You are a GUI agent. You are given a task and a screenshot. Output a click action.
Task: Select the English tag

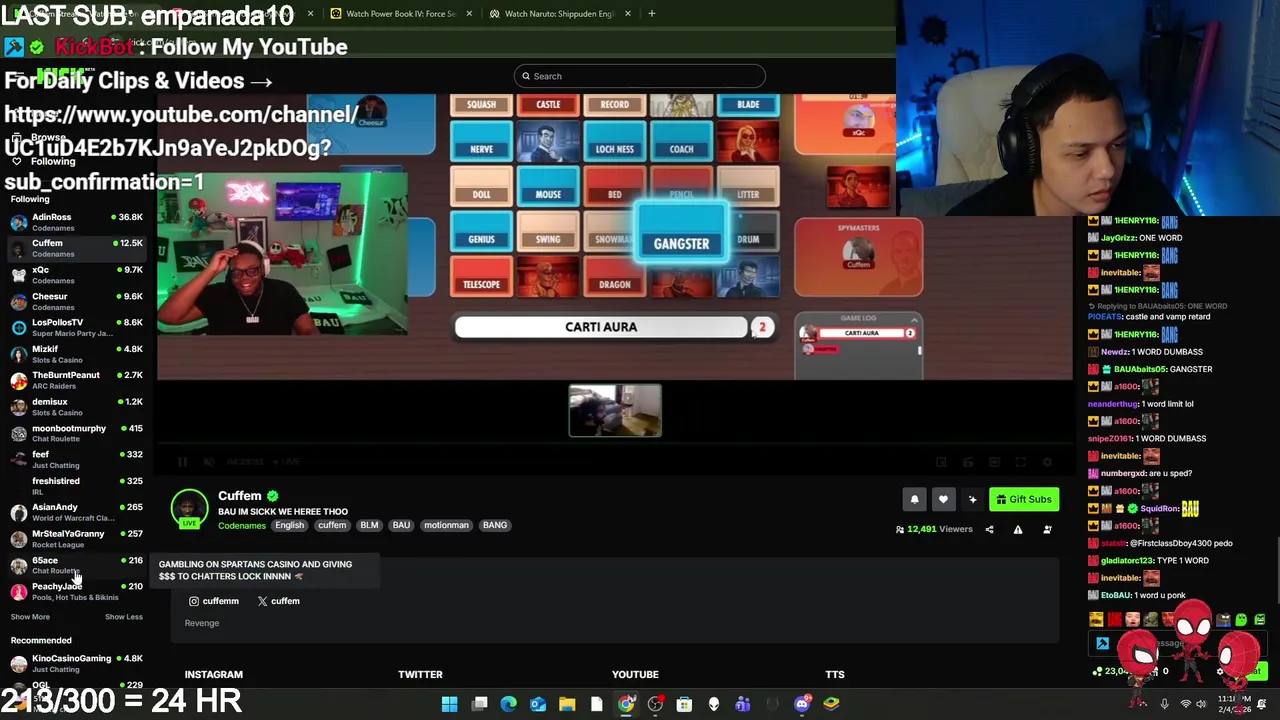[x=289, y=525]
